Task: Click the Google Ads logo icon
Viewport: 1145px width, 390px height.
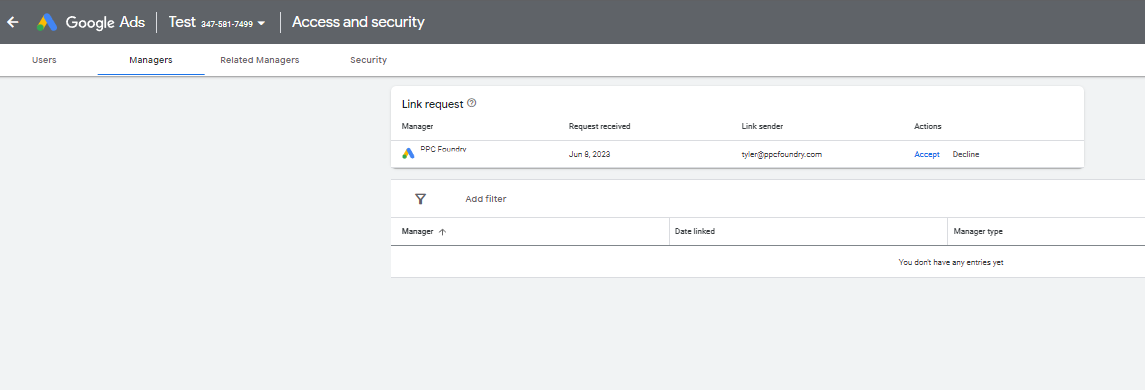Action: tap(47, 22)
